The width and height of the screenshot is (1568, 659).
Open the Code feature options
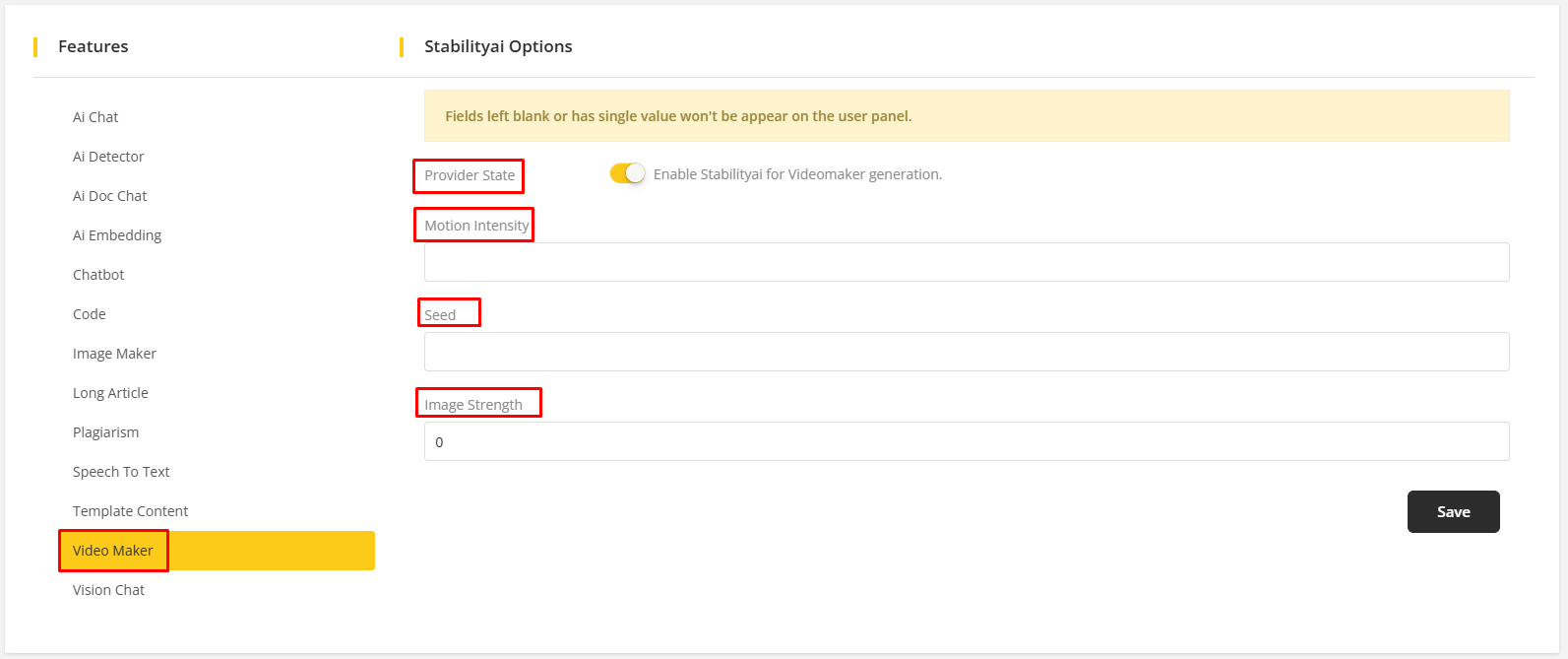[x=90, y=314]
